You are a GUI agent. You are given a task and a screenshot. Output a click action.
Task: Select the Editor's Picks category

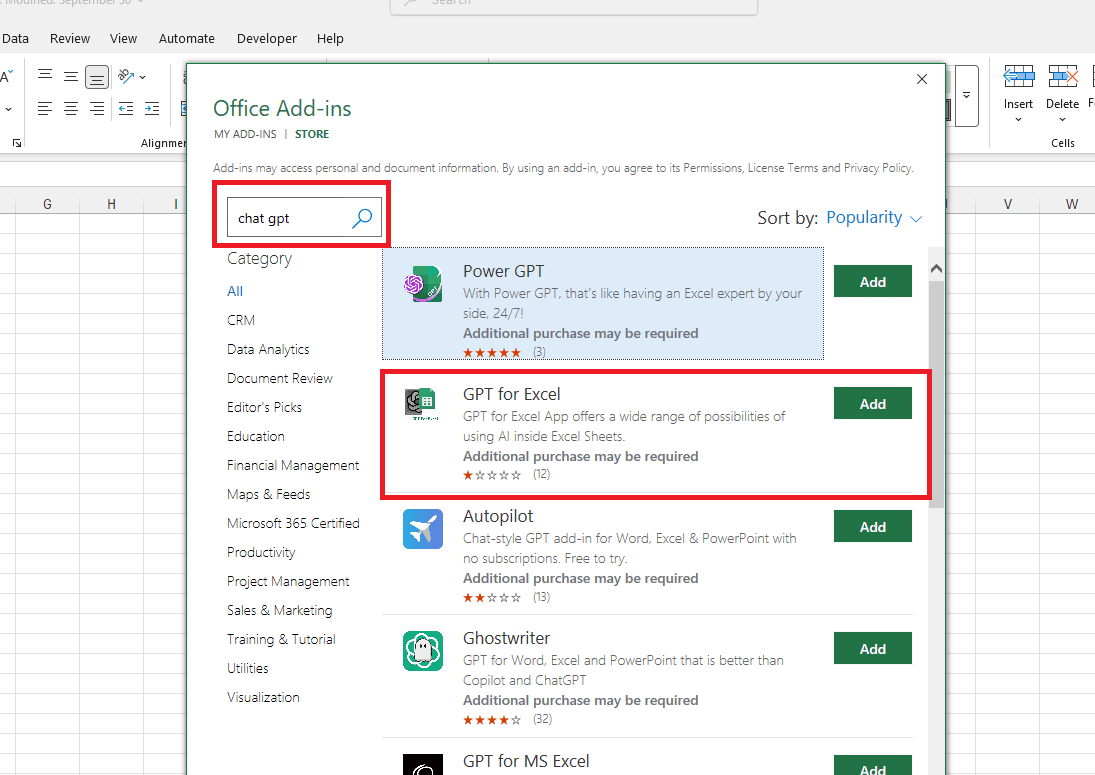(x=264, y=407)
